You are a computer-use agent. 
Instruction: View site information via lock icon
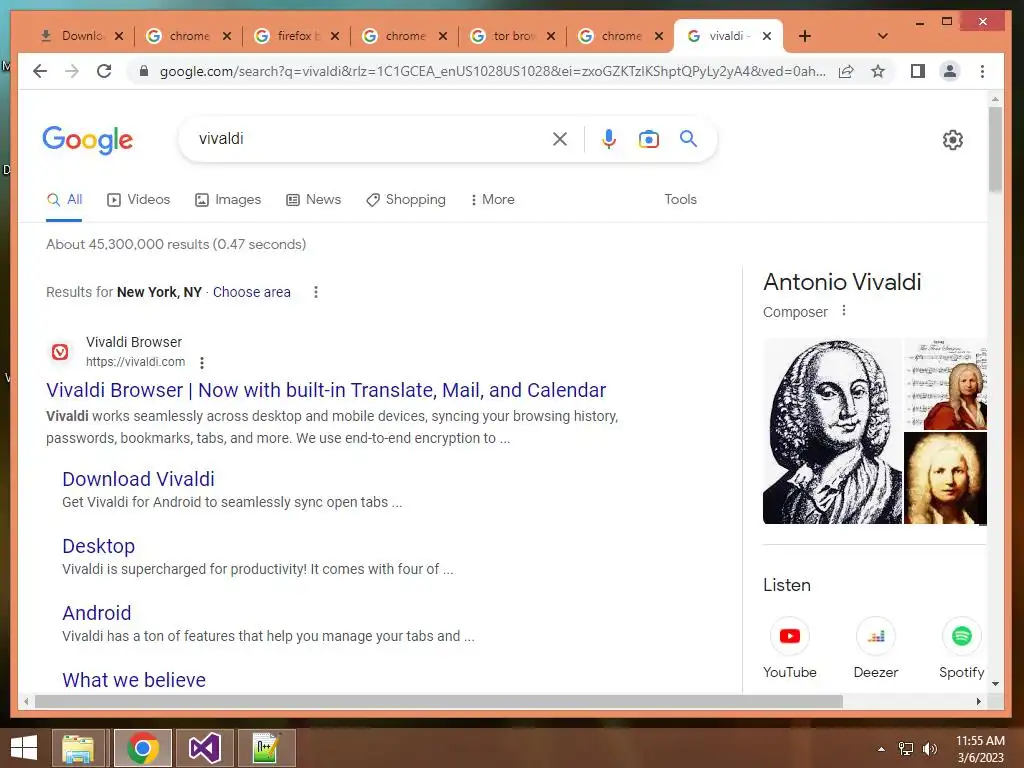tap(144, 71)
